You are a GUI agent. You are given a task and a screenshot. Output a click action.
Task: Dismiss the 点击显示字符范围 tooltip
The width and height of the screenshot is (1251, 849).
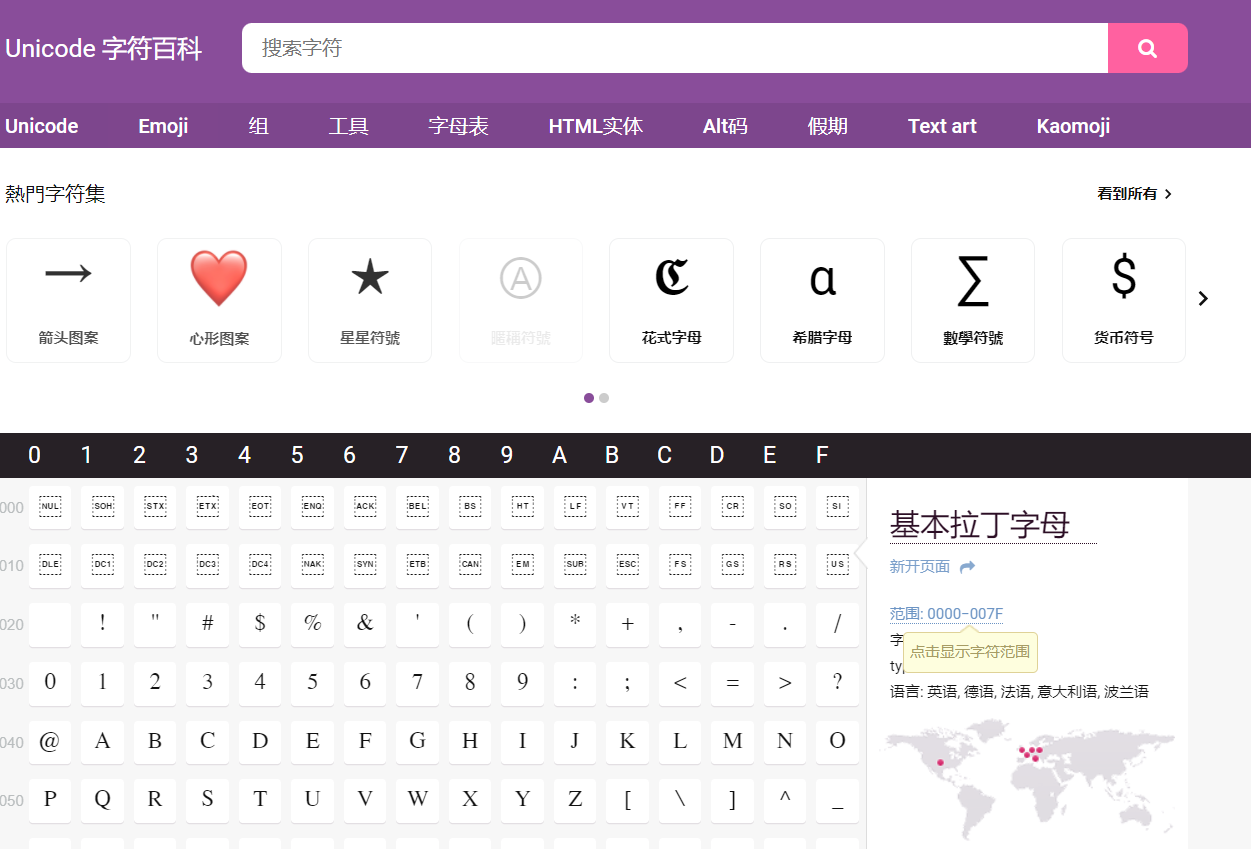(x=970, y=651)
